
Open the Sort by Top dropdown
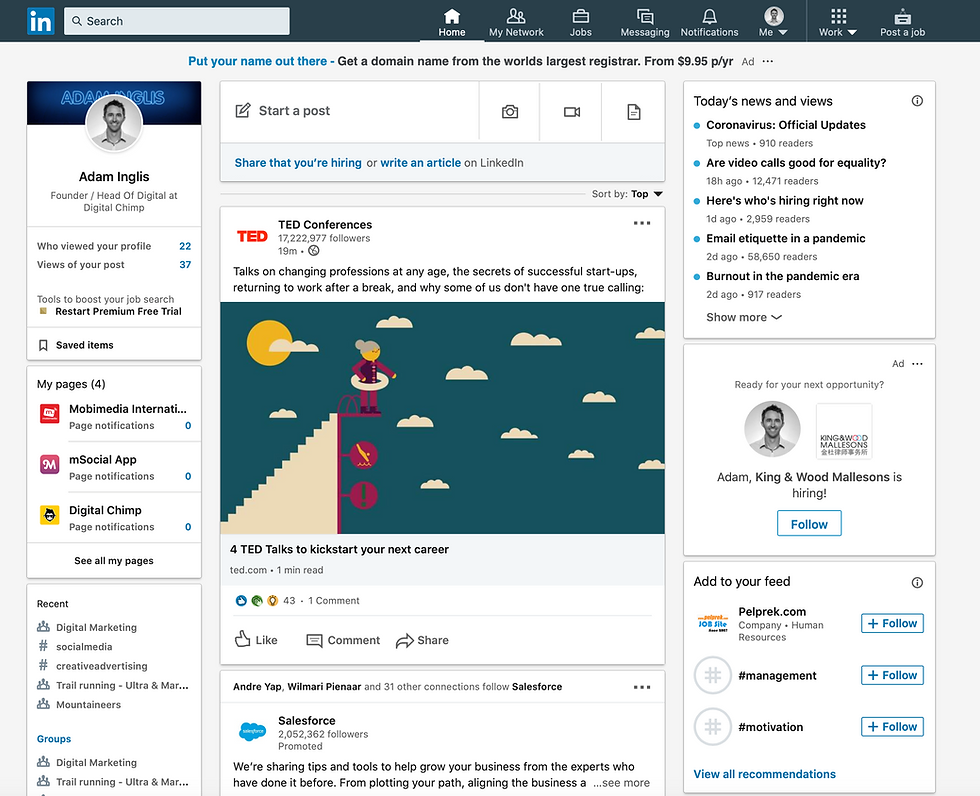pyautogui.click(x=647, y=194)
